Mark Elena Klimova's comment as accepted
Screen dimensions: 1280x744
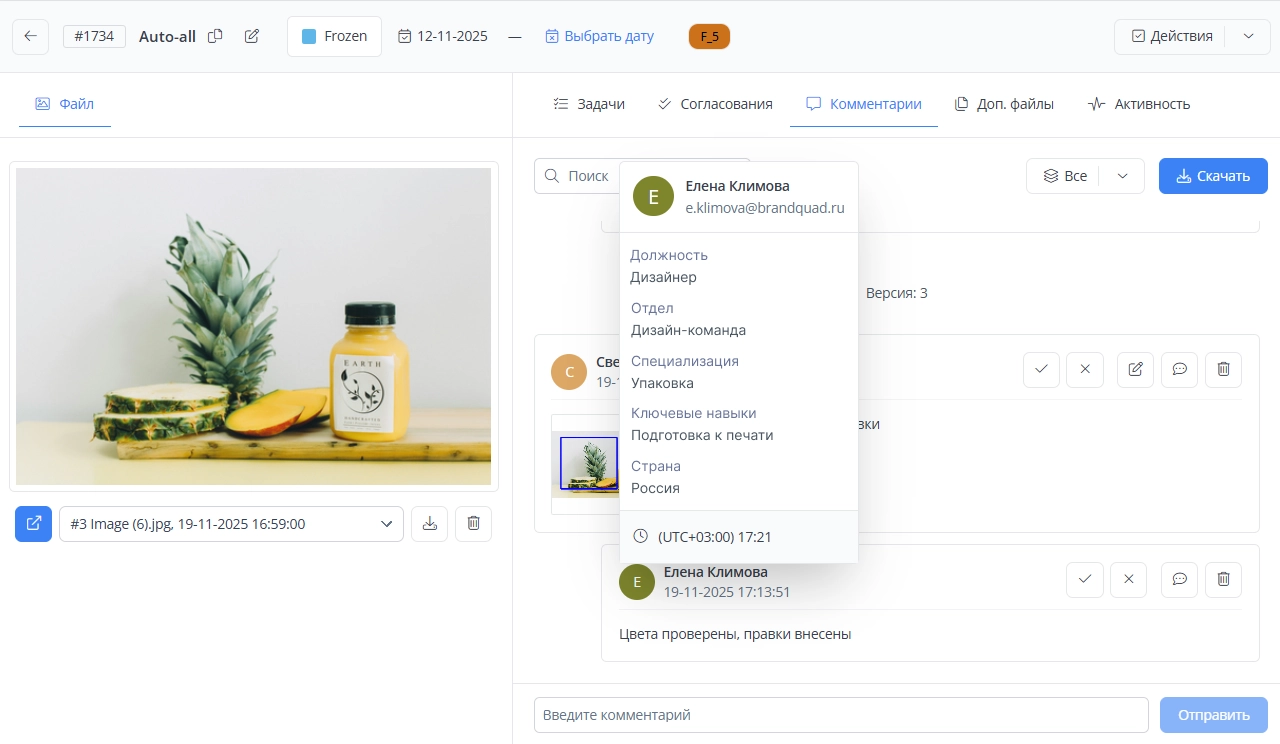click(1085, 579)
